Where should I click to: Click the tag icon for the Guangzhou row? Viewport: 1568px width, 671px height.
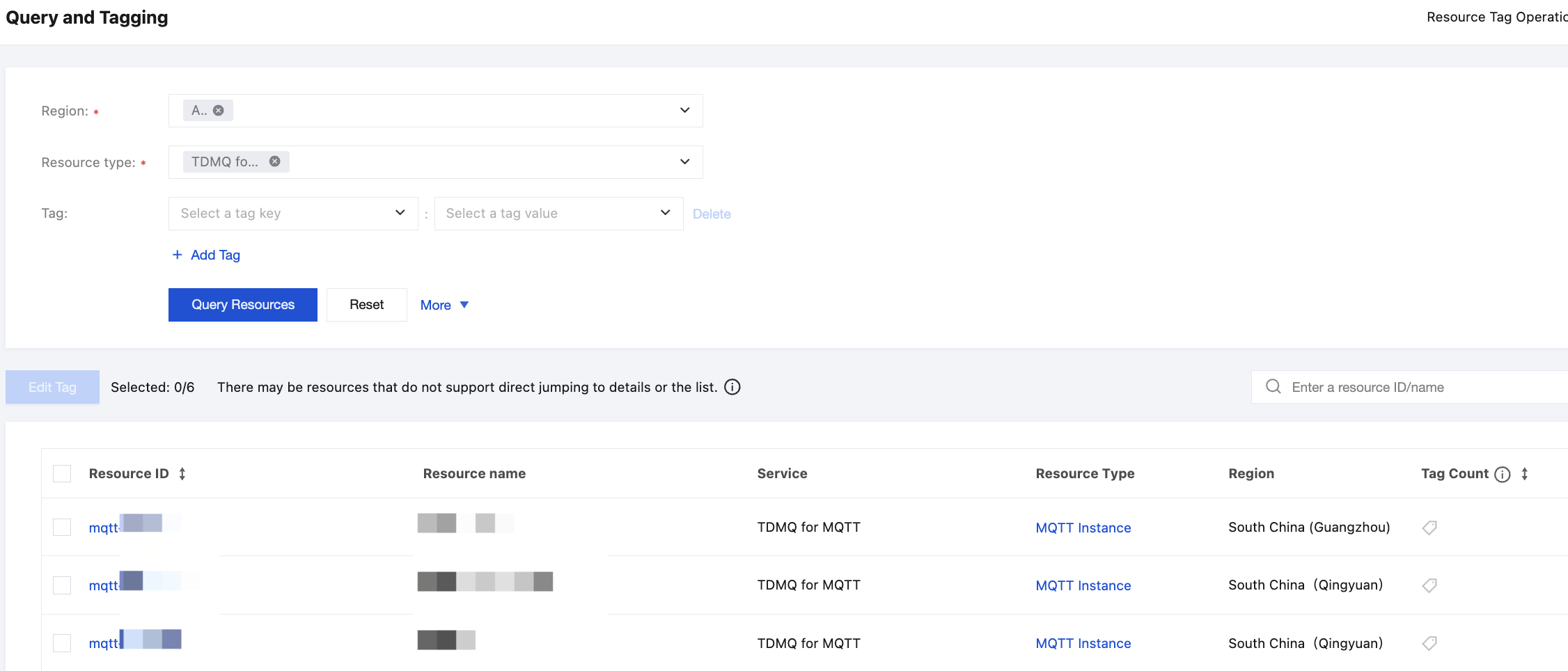pos(1429,528)
